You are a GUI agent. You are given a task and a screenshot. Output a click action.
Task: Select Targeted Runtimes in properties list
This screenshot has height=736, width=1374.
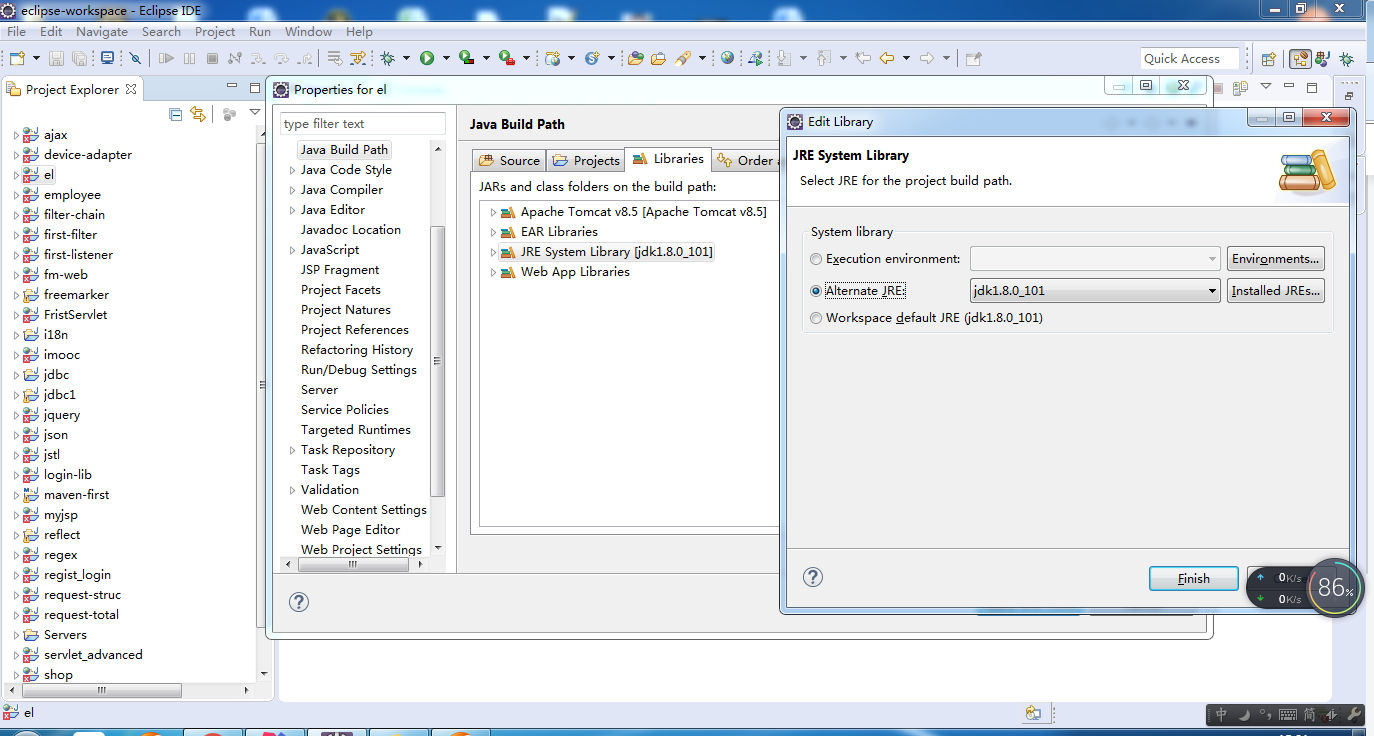356,430
